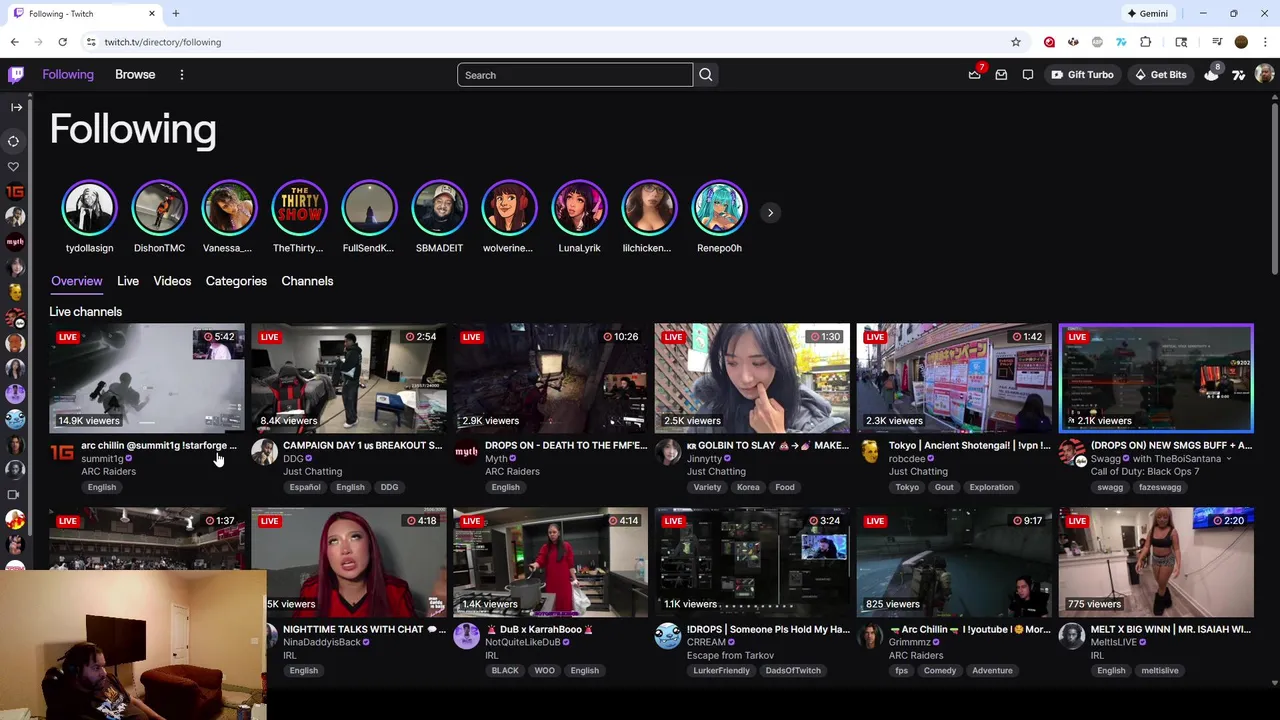Screen dimensions: 1280x720
Task: Reload the Twitch page
Action: [62, 42]
